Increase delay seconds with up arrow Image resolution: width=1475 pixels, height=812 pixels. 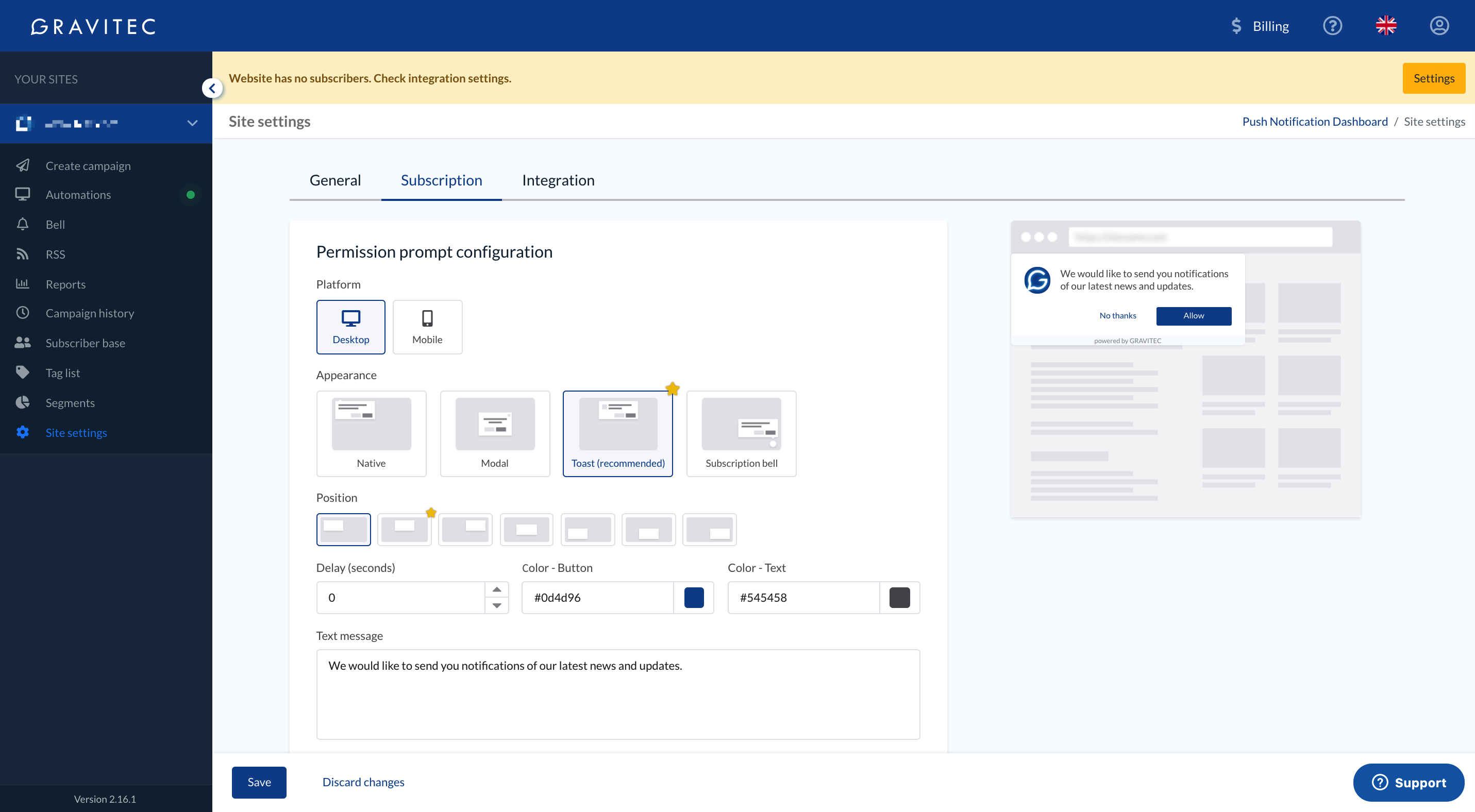click(x=496, y=589)
